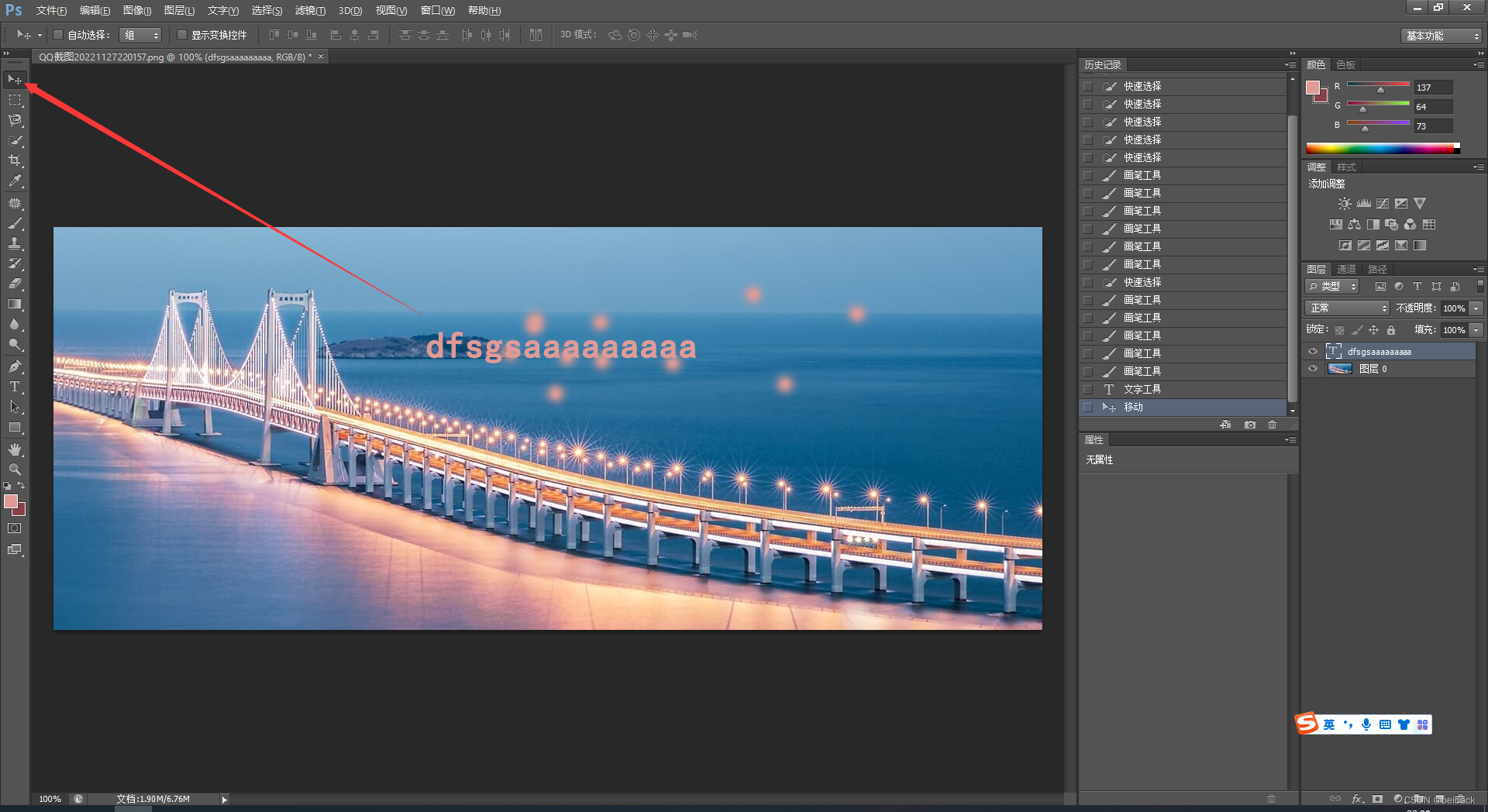Select the Eyedropper tool
This screenshot has height=812, width=1488.
(x=15, y=181)
